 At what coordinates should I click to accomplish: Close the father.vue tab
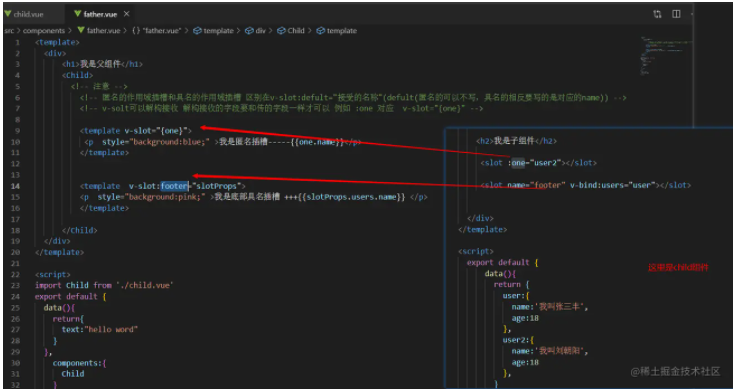tap(126, 14)
